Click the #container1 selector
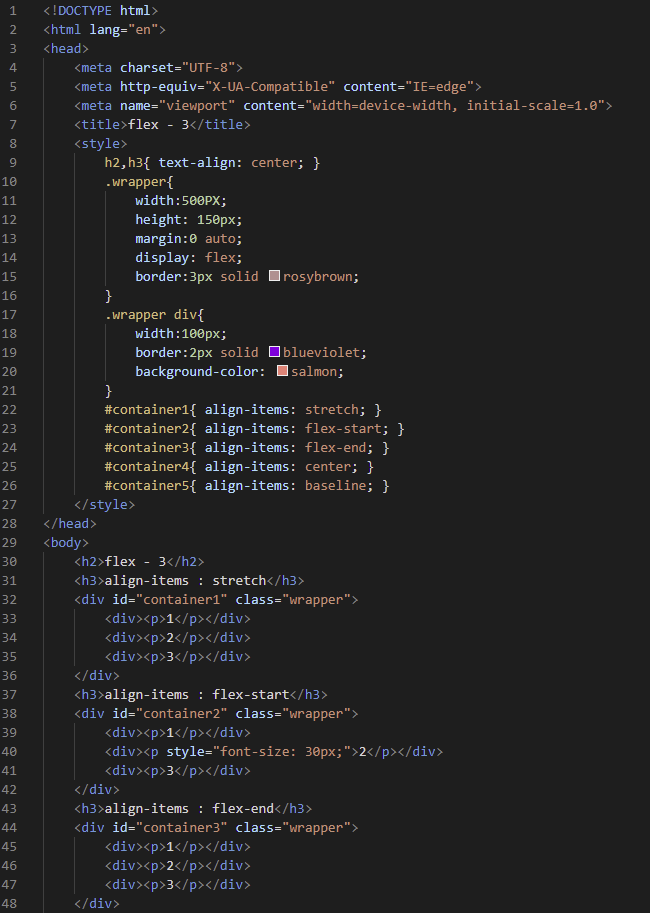 [x=147, y=409]
